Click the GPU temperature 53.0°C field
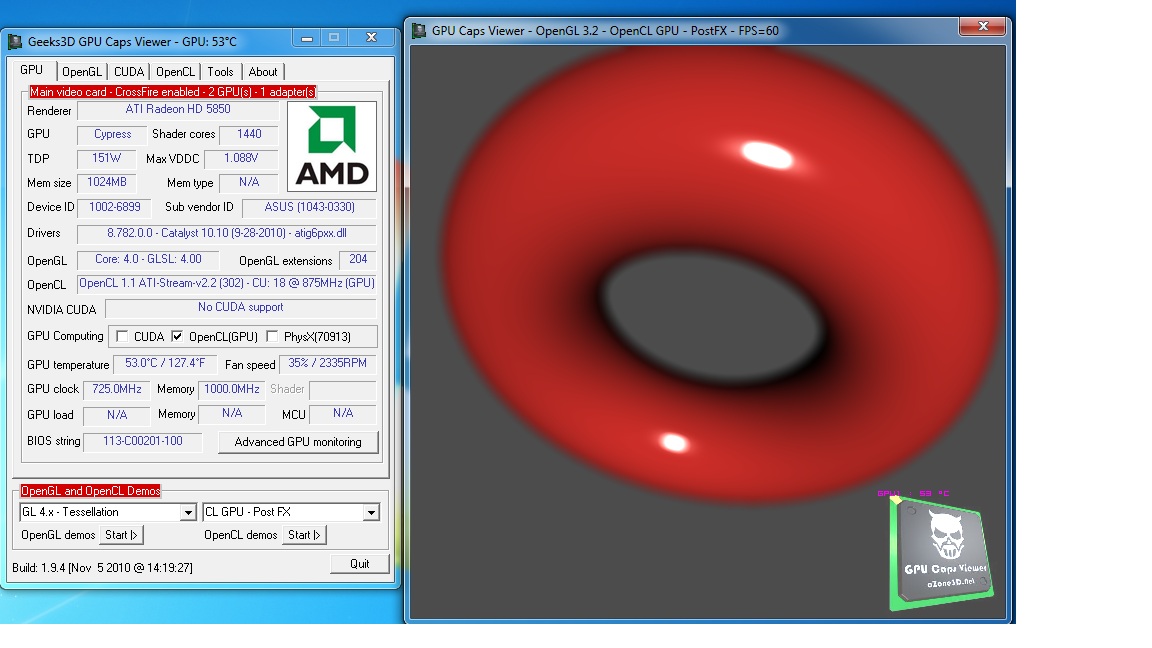This screenshot has height=648, width=1152. 165,364
